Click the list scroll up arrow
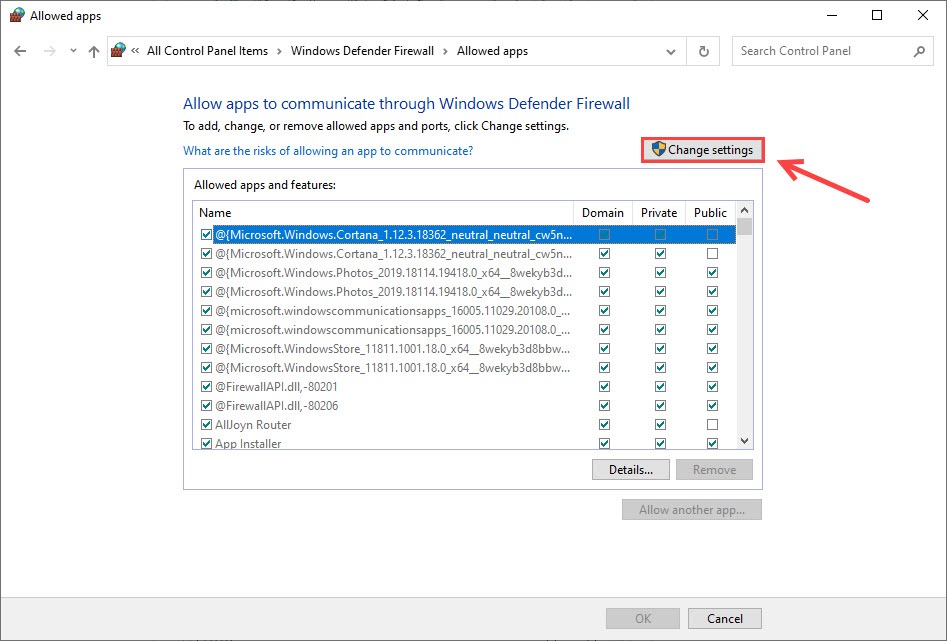Image resolution: width=947 pixels, height=641 pixels. coord(745,210)
